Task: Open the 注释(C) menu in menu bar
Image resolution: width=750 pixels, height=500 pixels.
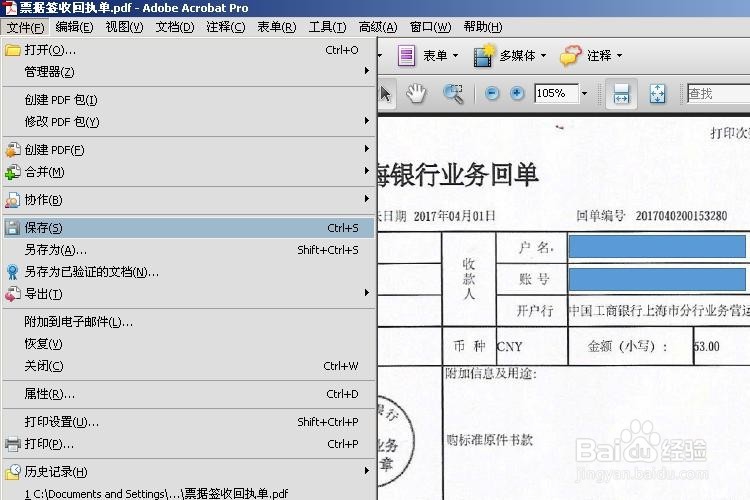Action: (x=225, y=27)
